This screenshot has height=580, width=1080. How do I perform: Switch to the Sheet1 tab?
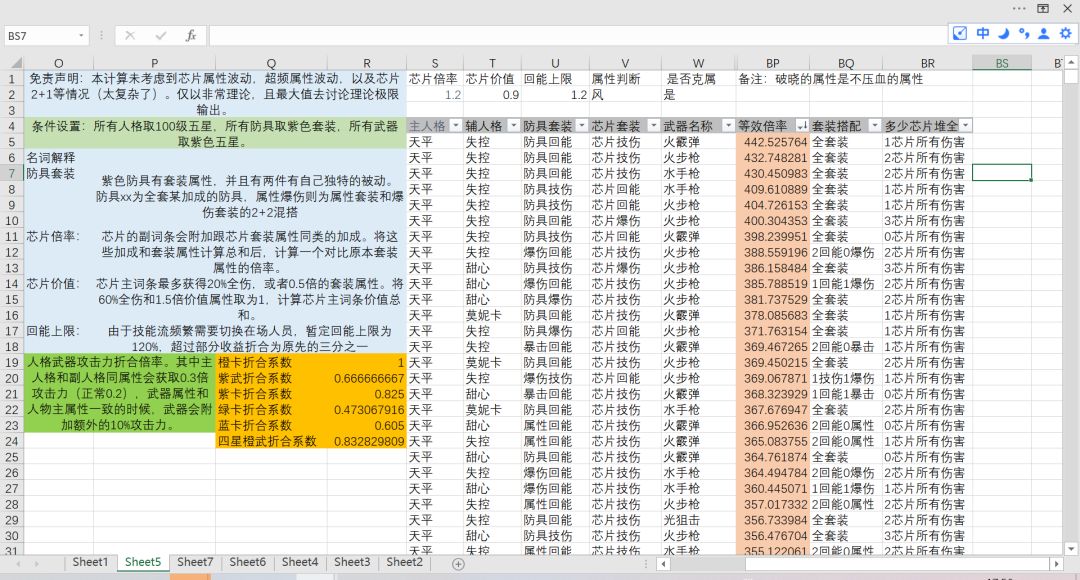coord(90,562)
